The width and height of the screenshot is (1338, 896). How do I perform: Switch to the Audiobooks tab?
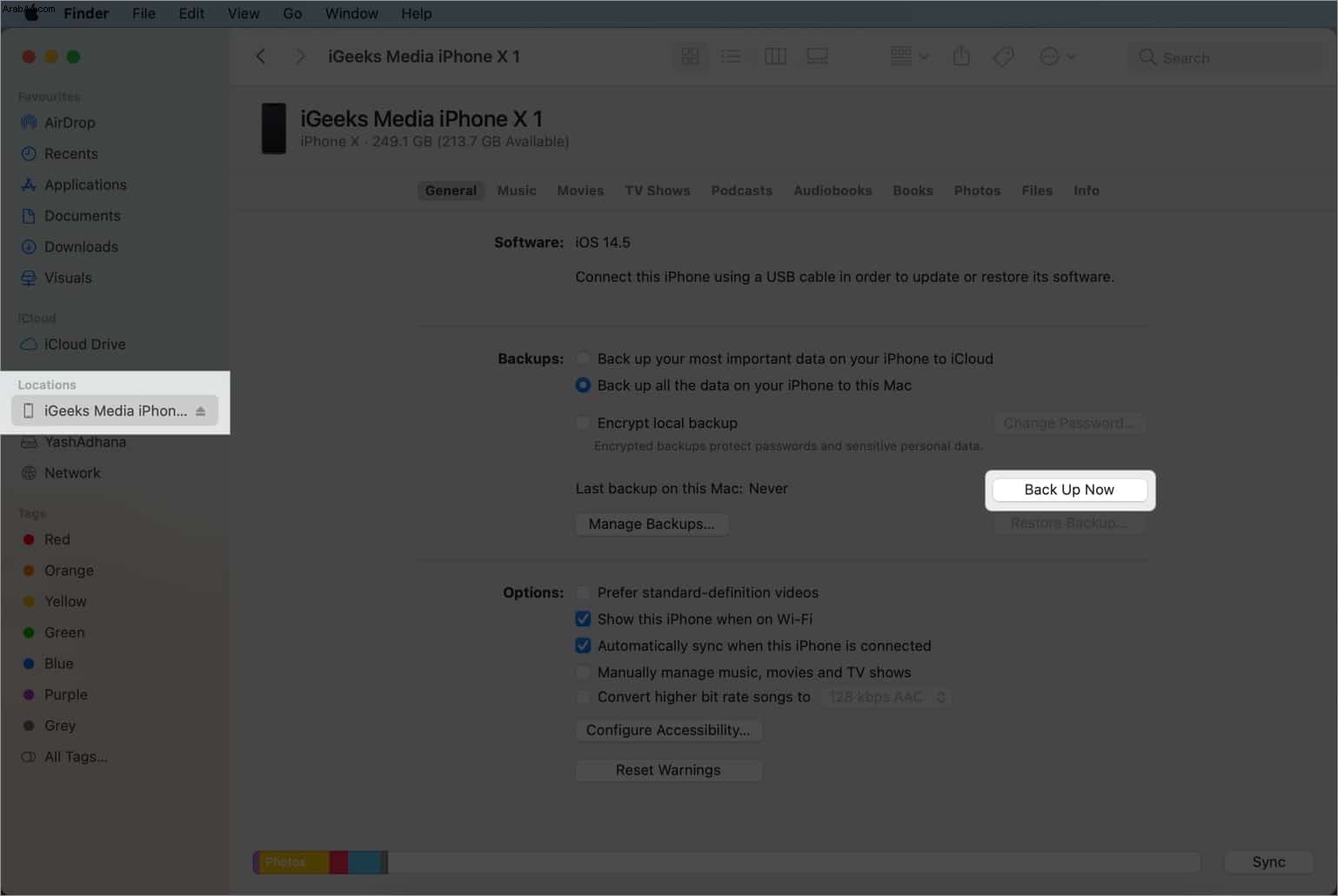point(833,191)
